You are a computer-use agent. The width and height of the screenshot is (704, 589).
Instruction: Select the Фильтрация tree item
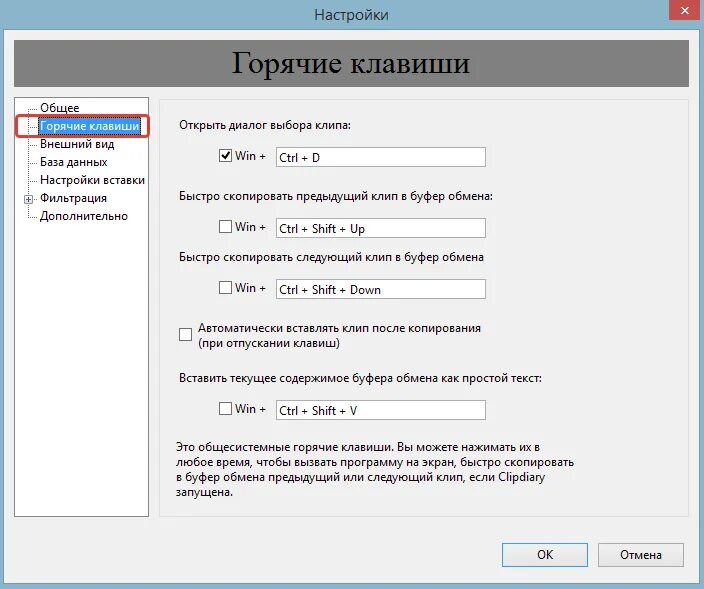click(x=73, y=198)
